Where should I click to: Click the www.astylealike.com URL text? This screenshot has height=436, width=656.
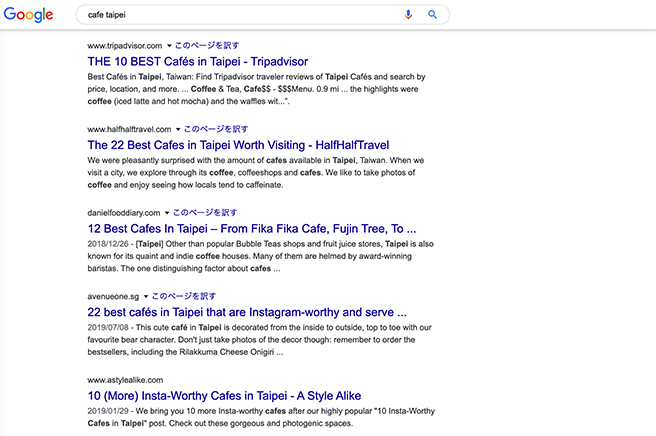[125, 380]
